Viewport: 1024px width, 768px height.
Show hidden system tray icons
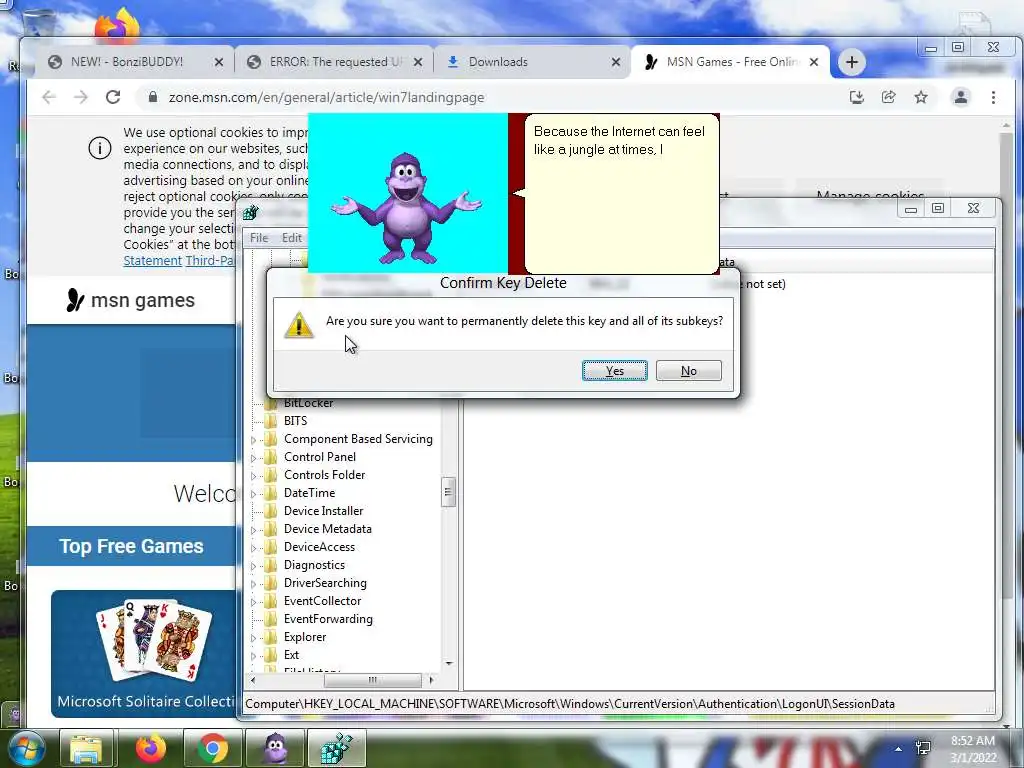[899, 749]
